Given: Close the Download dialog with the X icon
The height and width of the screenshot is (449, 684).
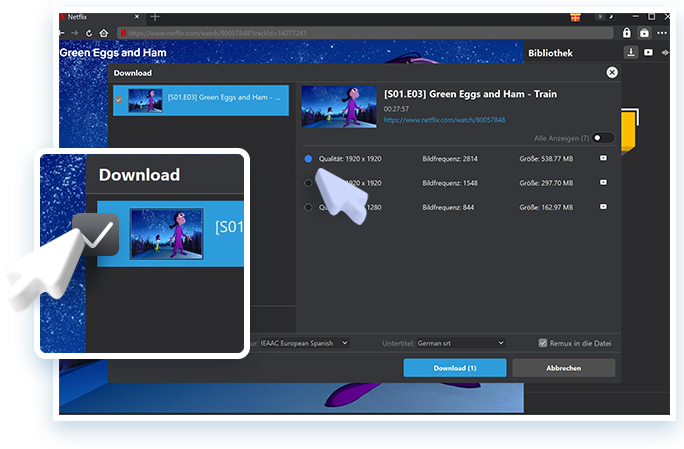Looking at the screenshot, I should pos(612,72).
